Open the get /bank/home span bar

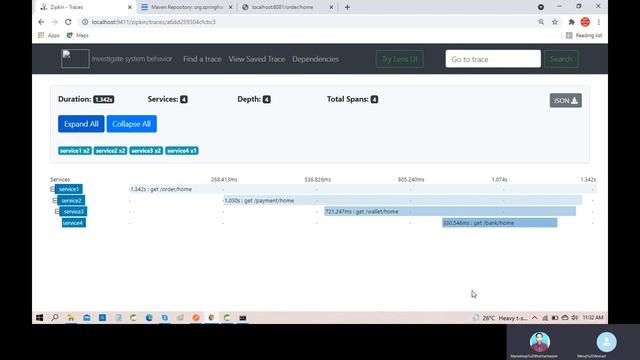[x=499, y=223]
